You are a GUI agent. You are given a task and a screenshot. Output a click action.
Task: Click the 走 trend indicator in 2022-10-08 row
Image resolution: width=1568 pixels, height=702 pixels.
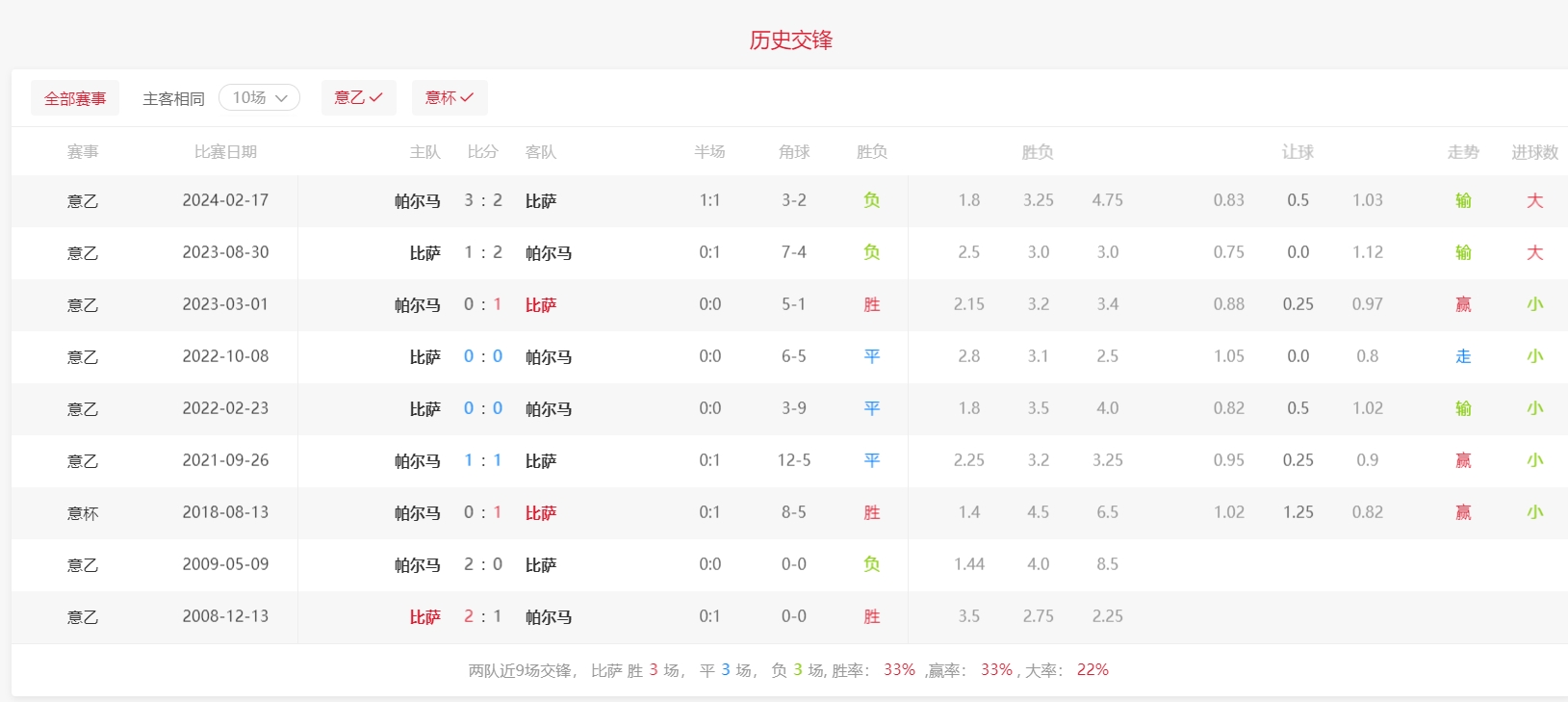[1463, 356]
